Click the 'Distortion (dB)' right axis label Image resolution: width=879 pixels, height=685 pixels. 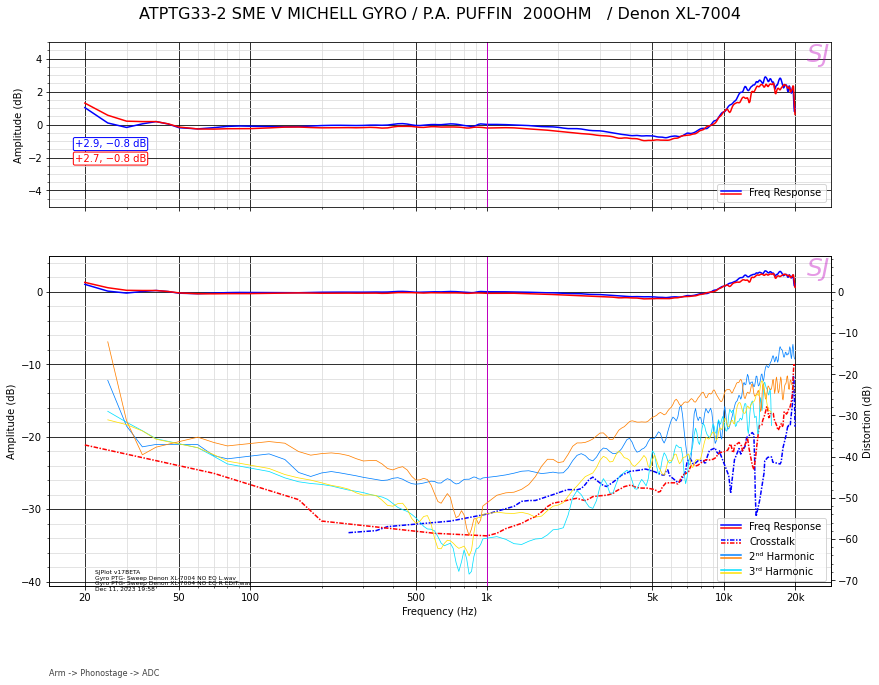click(x=867, y=422)
